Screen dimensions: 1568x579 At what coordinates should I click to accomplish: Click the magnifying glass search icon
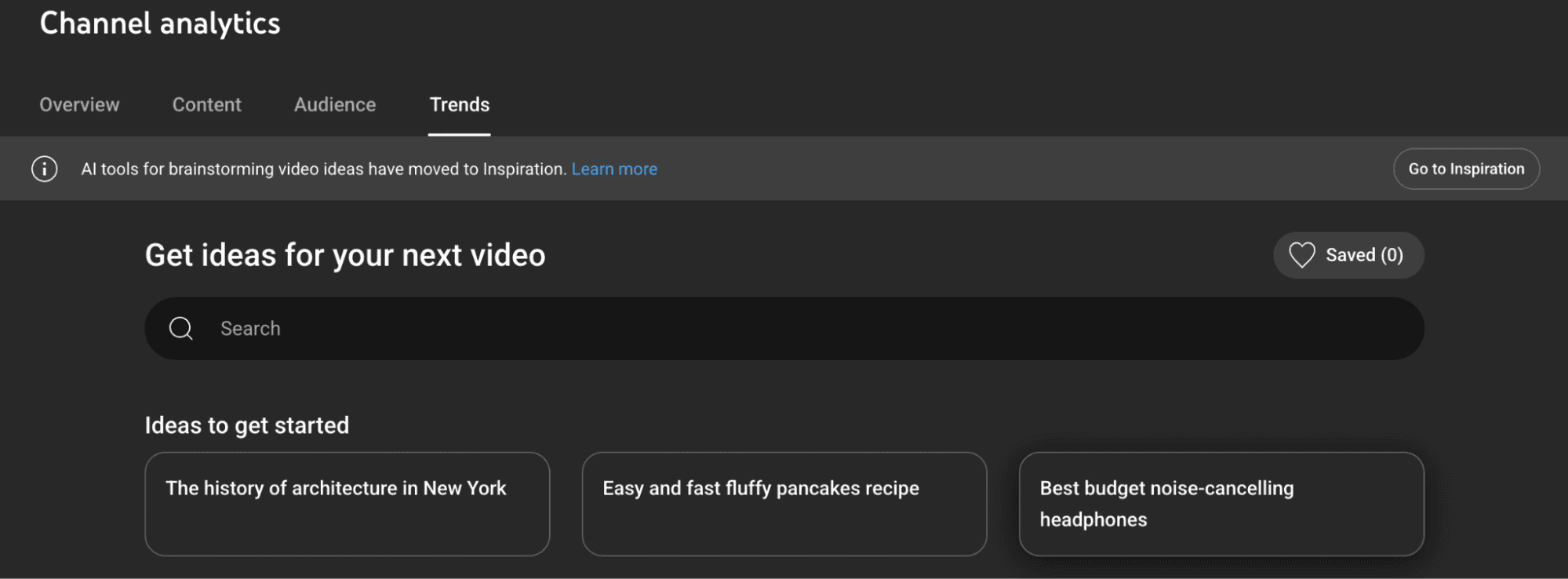(181, 329)
